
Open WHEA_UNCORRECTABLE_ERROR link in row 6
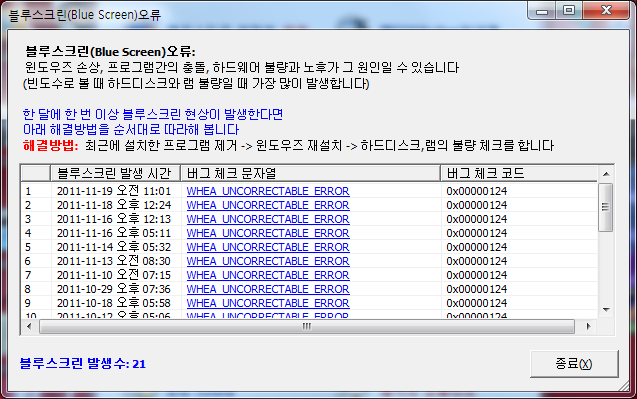tap(268, 261)
